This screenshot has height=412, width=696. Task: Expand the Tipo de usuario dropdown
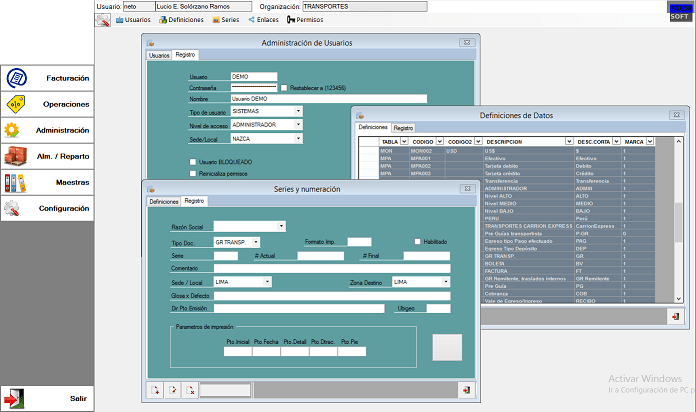pos(298,111)
